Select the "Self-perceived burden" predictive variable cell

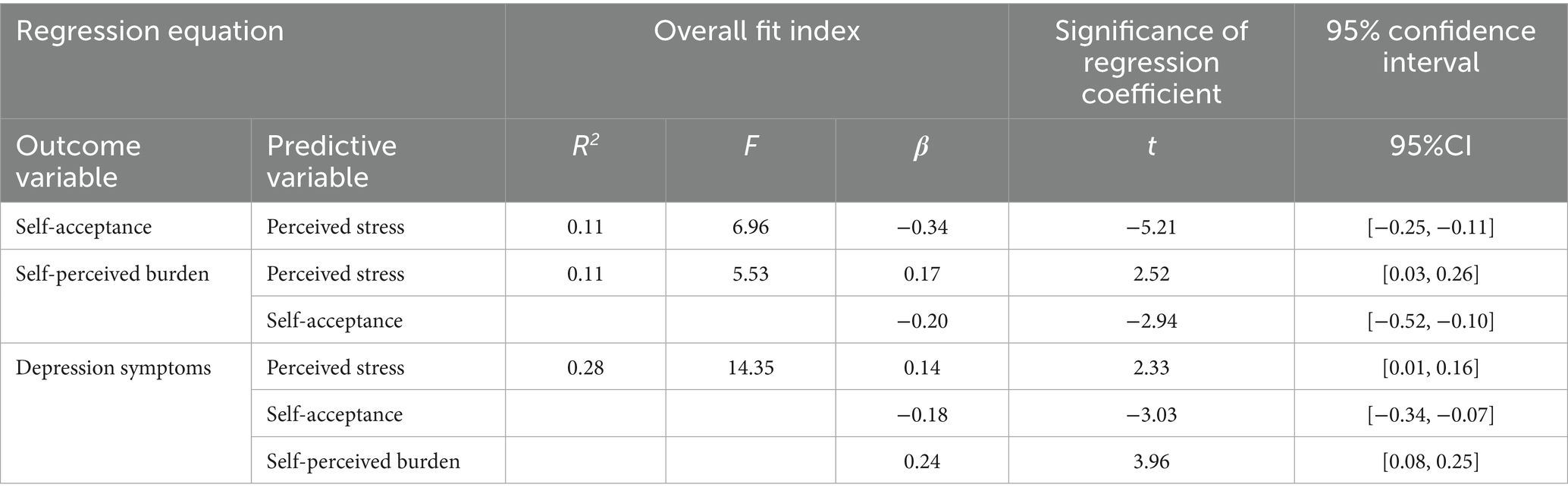(363, 461)
